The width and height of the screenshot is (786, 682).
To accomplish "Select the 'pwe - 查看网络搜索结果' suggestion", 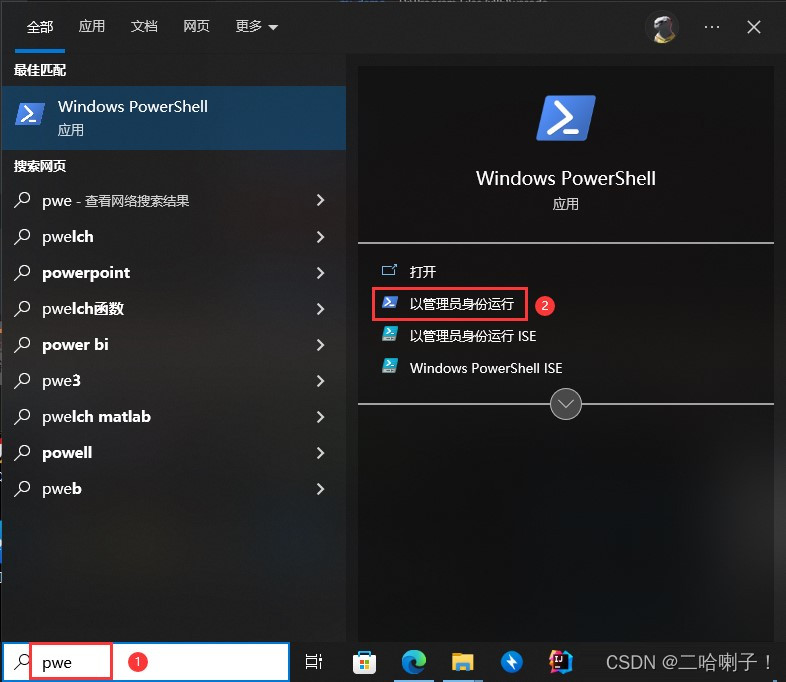I will (173, 200).
